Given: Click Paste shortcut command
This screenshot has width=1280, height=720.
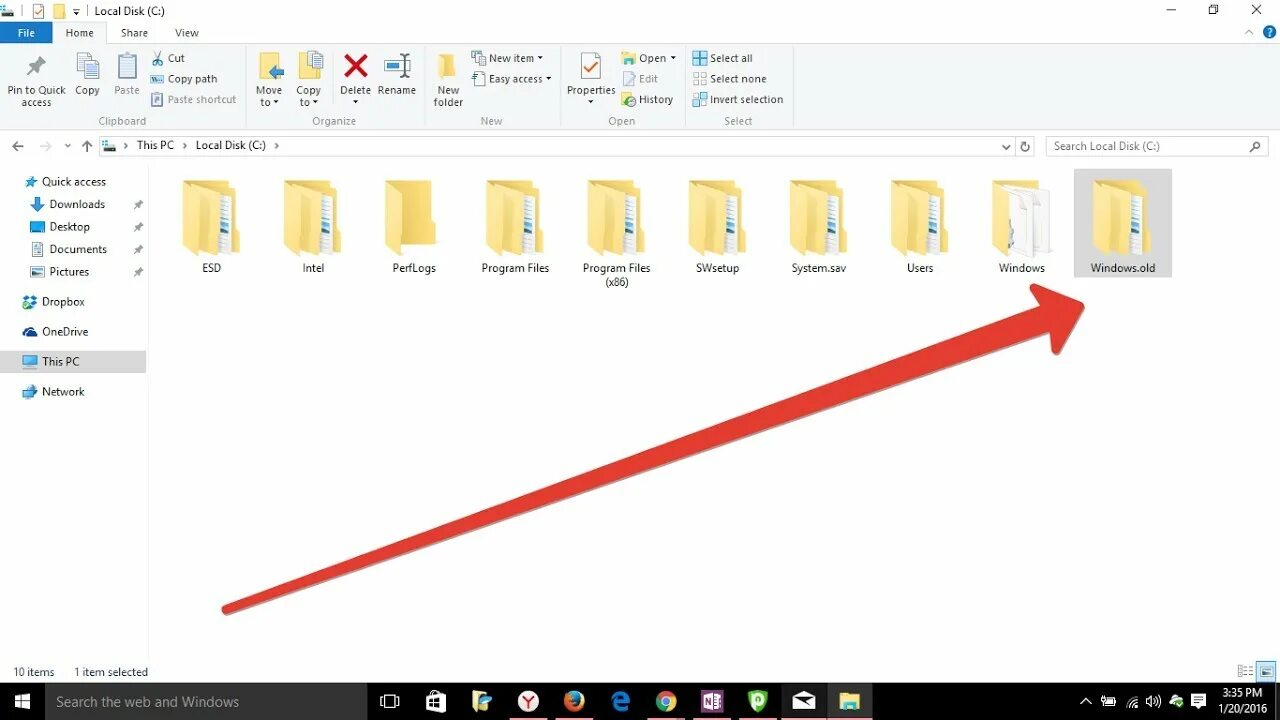Looking at the screenshot, I should (194, 100).
